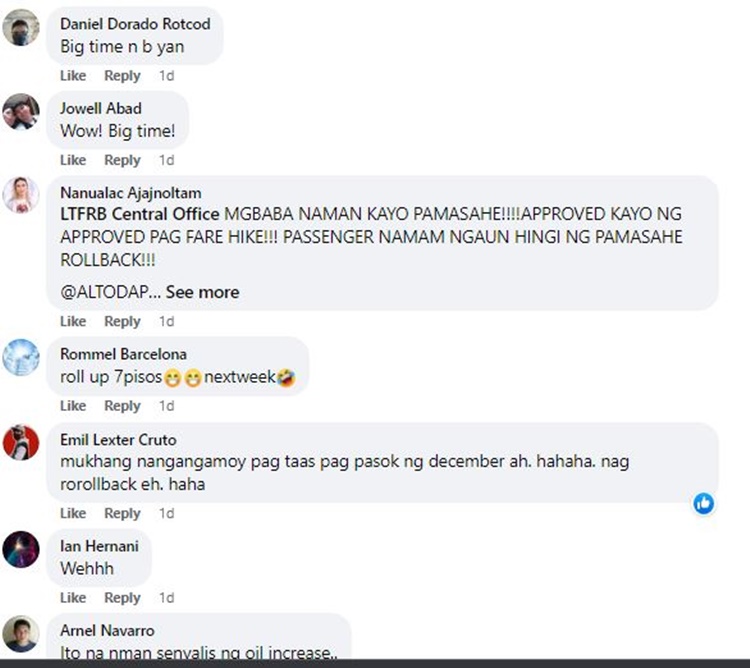Image resolution: width=750 pixels, height=668 pixels.
Task: Reply to Nanualac Ajajnoltam's comment
Action: pos(122,322)
